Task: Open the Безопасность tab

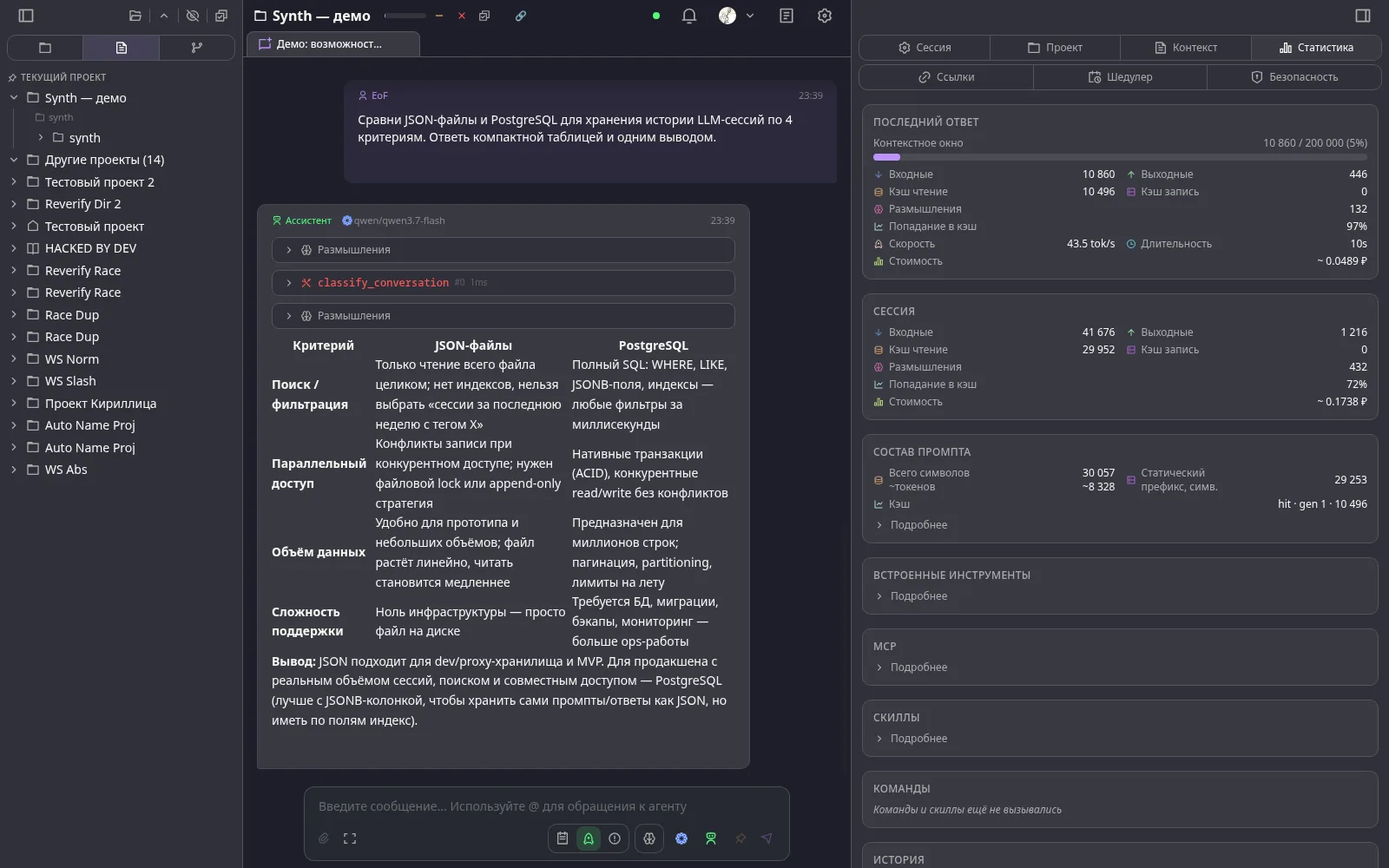Action: (x=1294, y=77)
